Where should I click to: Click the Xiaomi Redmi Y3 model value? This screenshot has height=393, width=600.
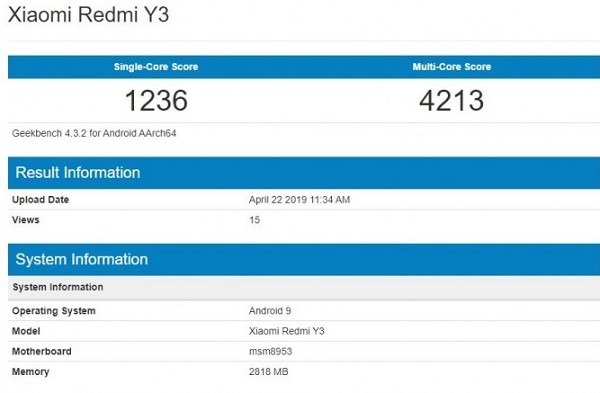[x=287, y=331]
